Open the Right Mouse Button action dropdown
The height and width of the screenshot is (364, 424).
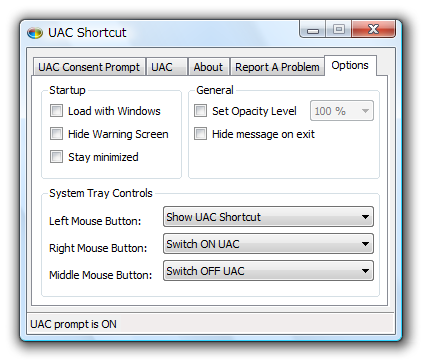pyautogui.click(x=268, y=244)
